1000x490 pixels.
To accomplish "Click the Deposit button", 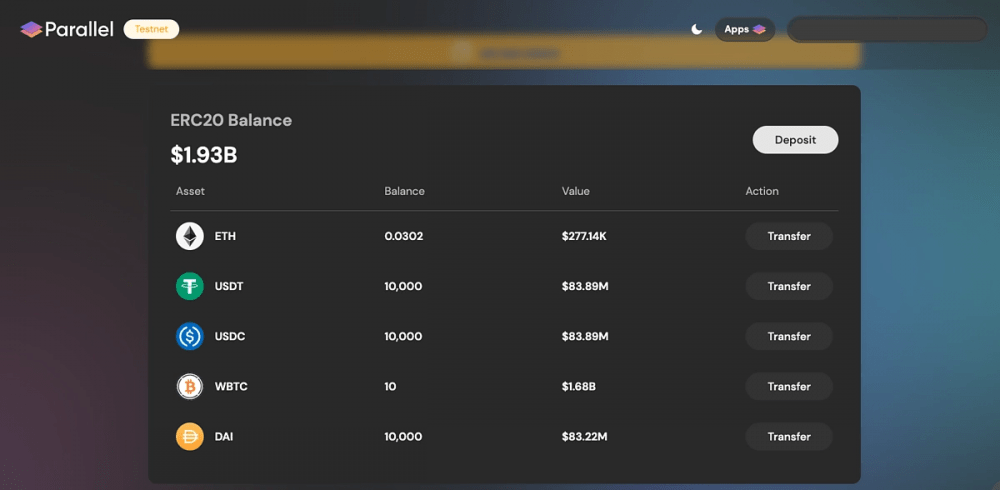I will [795, 140].
